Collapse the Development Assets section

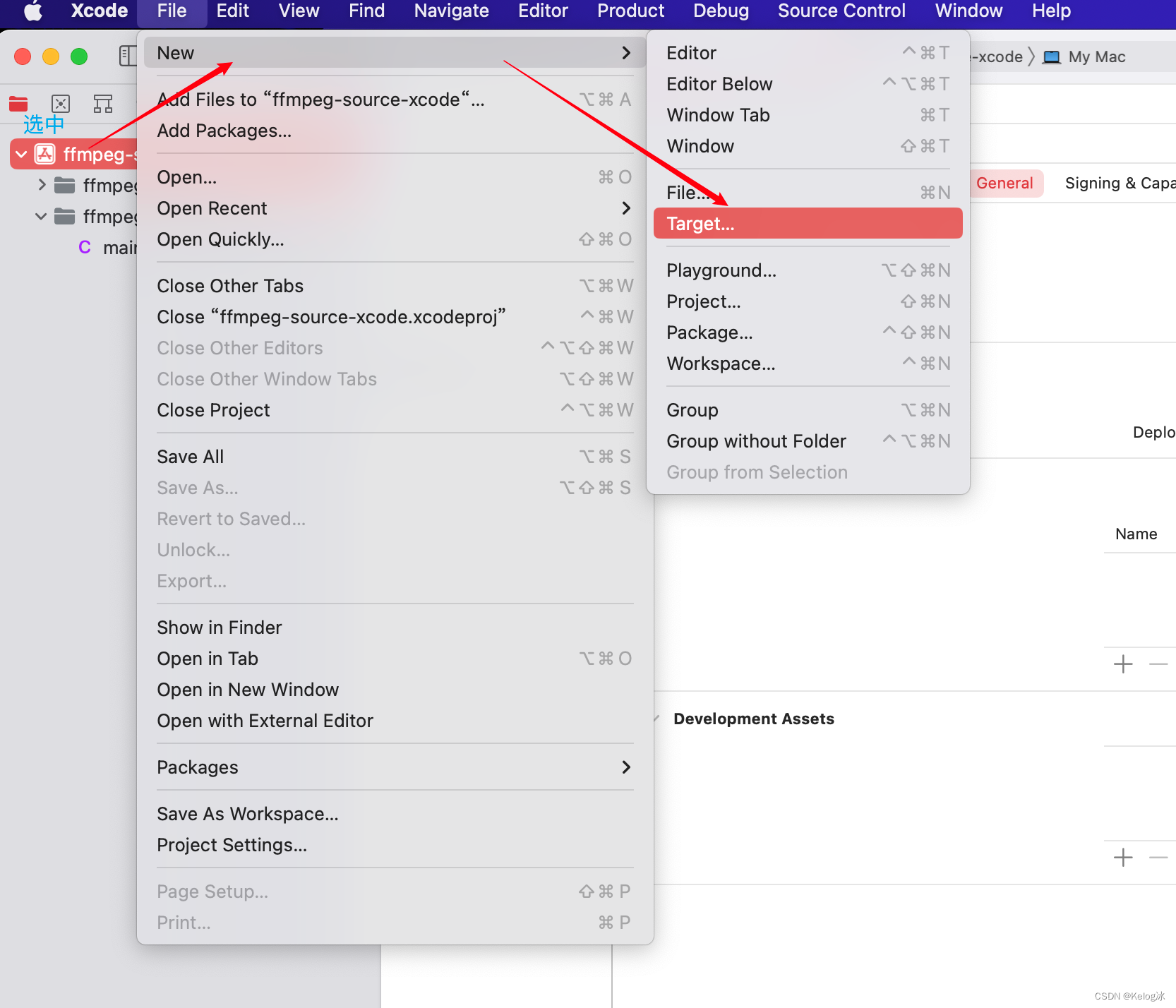click(657, 719)
